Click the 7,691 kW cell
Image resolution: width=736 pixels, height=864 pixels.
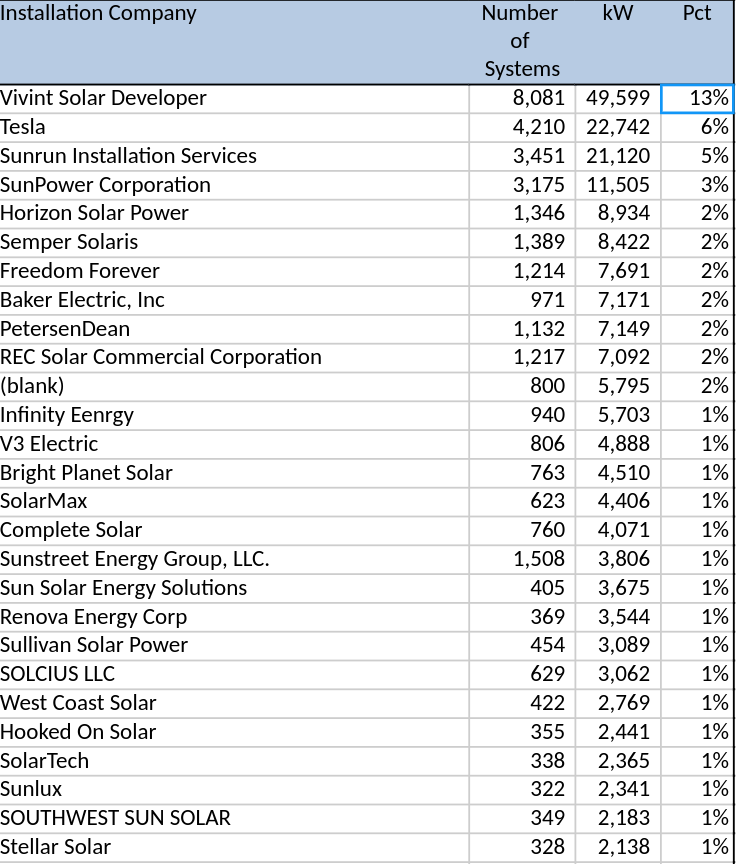click(x=618, y=272)
